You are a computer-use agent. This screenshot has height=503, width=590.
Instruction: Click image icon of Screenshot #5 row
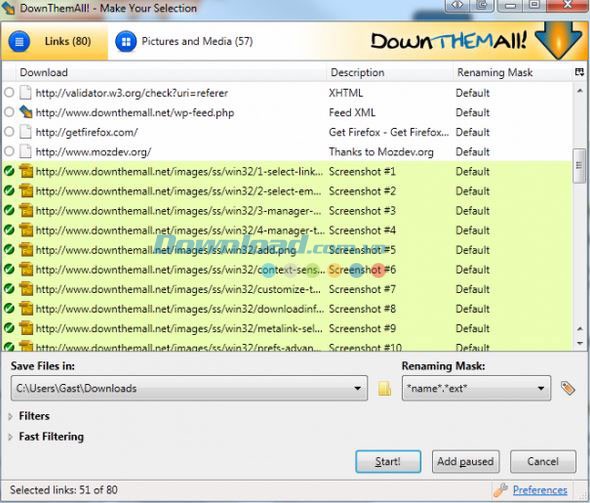pyautogui.click(x=26, y=249)
